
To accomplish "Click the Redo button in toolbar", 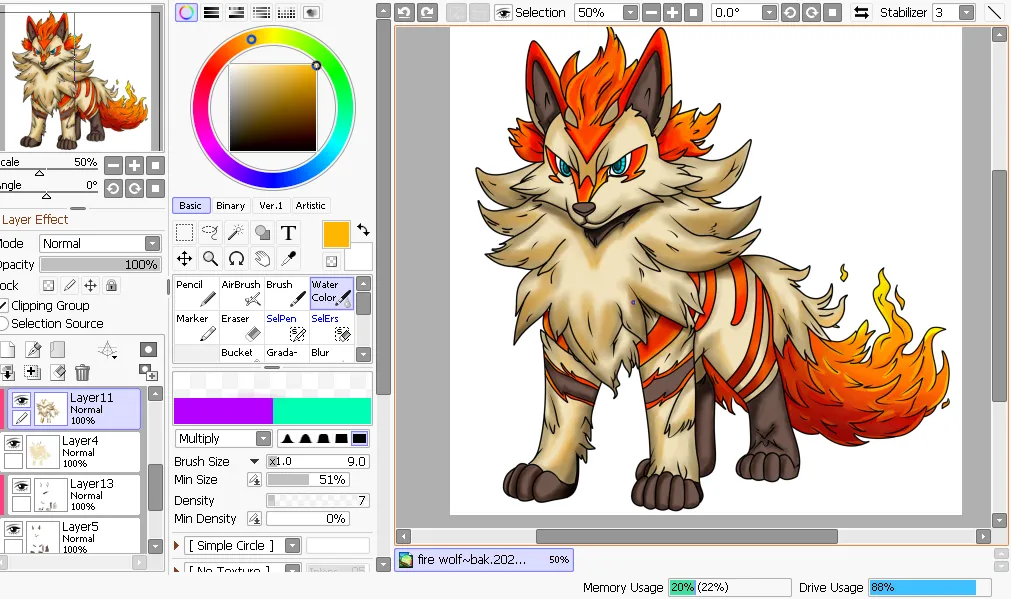I will tap(427, 12).
